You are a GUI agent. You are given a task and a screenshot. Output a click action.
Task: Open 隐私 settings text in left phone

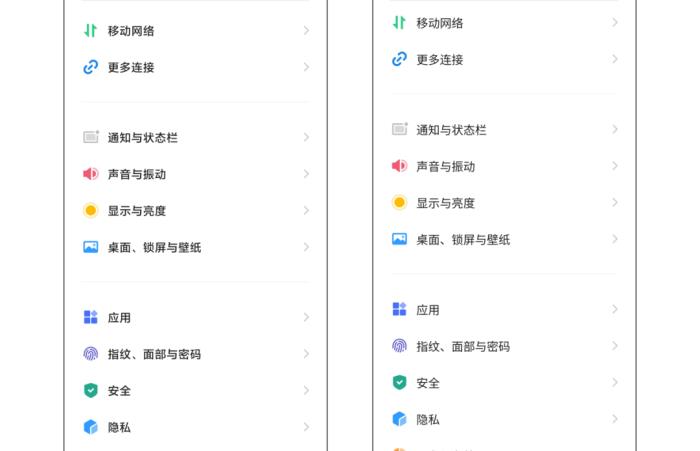119,427
